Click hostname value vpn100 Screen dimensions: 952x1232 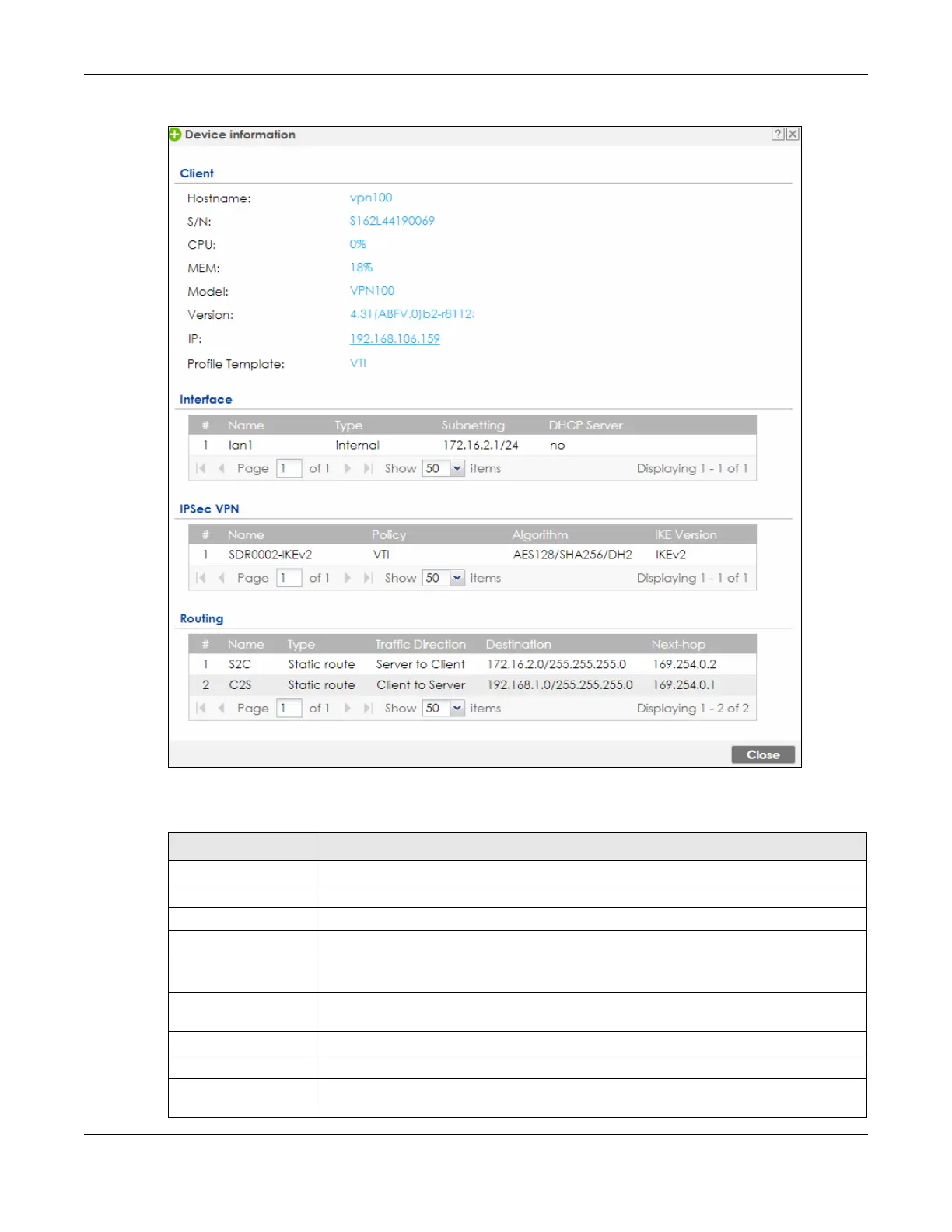click(x=371, y=198)
